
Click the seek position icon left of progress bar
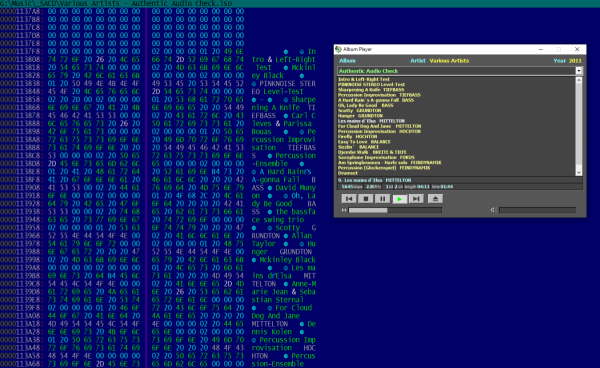pyautogui.click(x=344, y=210)
